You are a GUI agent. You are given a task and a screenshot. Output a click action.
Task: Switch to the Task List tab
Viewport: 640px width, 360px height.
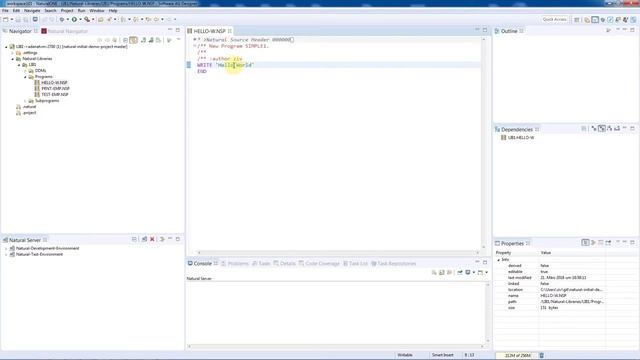[x=356, y=264]
